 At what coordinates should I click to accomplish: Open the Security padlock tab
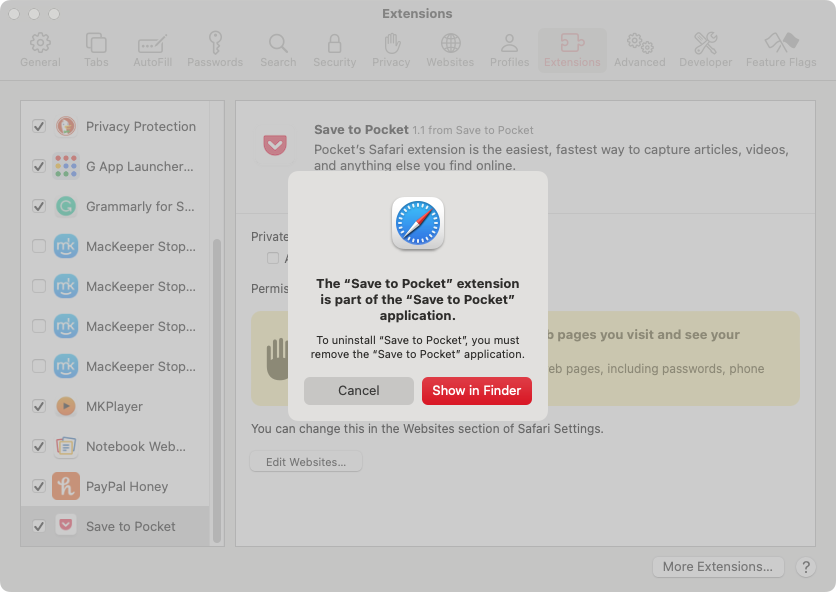[x=334, y=50]
